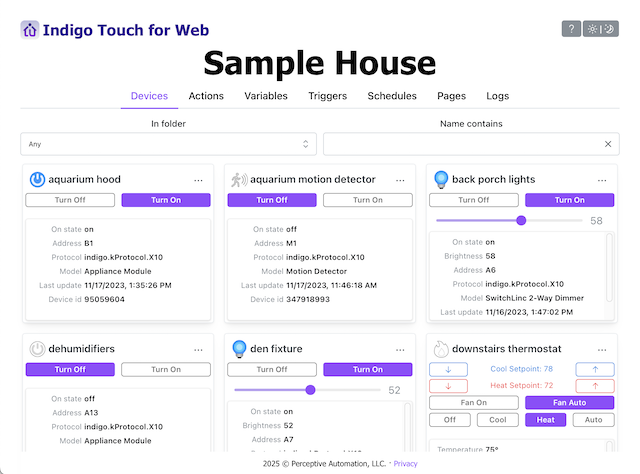640x474 pixels.
Task: Click Heat Setpoint: 72 label
Action: tap(522, 385)
